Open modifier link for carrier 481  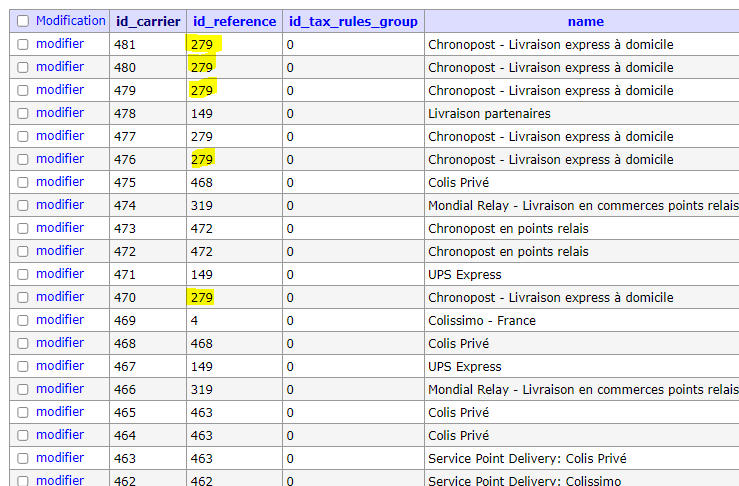coord(60,44)
